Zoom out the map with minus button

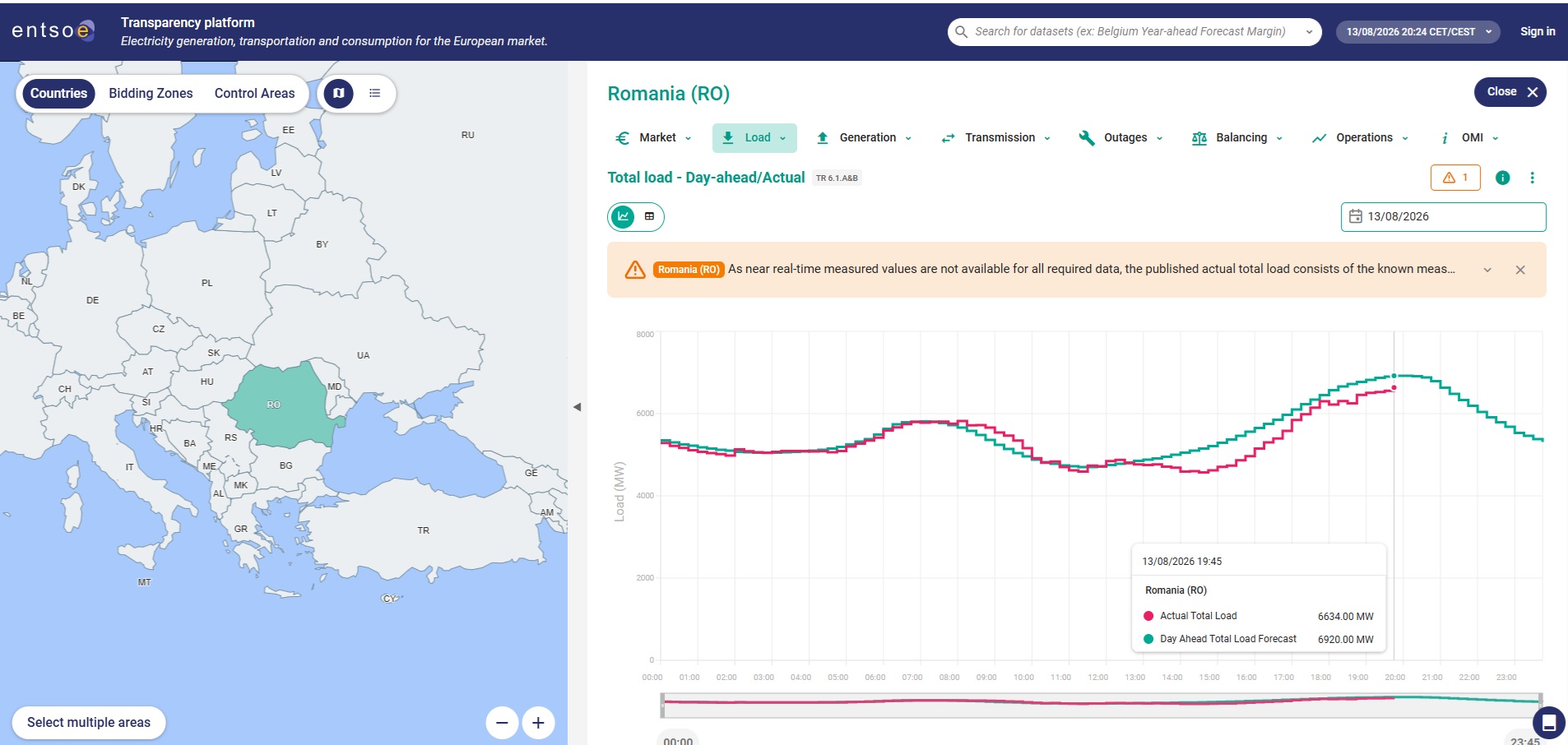[502, 723]
